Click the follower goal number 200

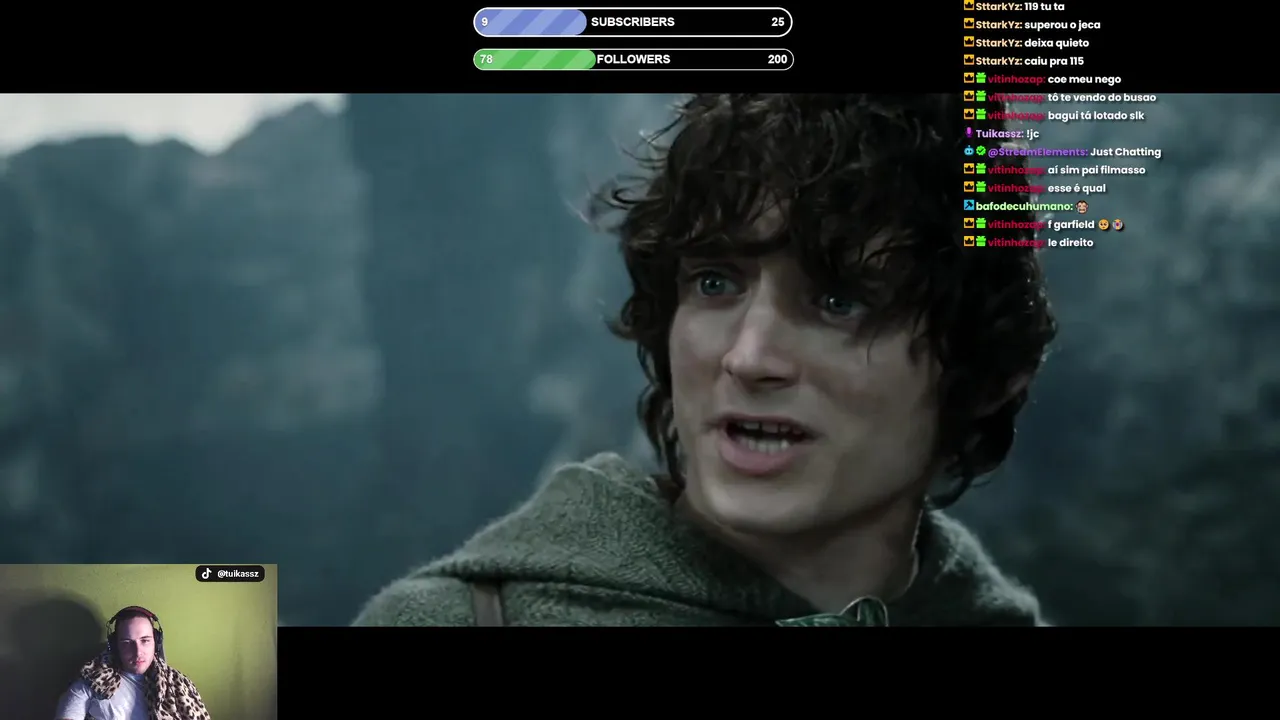(x=777, y=59)
